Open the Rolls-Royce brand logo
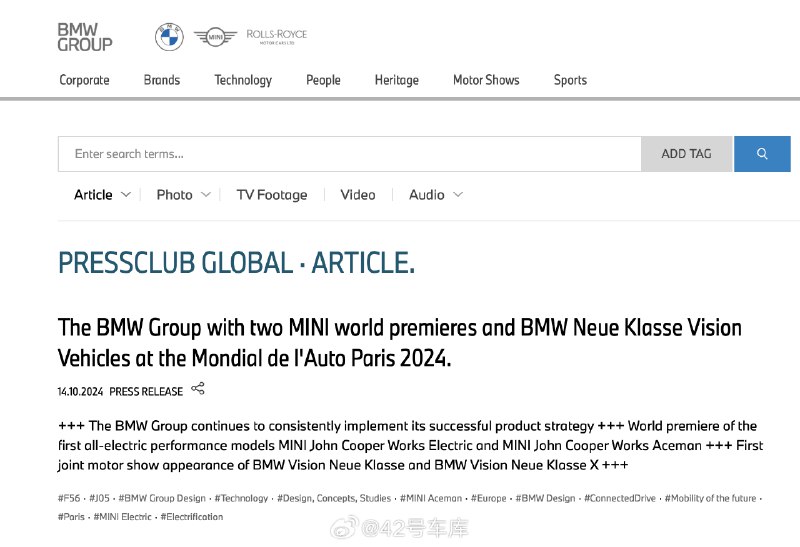 point(277,37)
